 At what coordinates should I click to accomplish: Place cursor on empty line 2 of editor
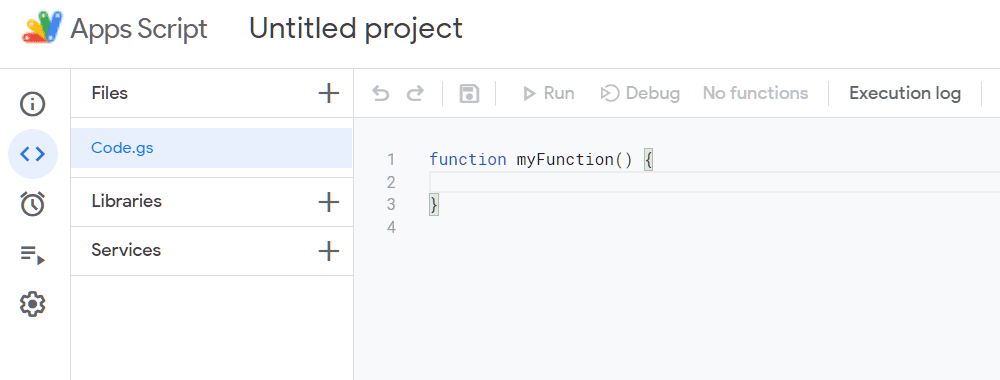tap(714, 182)
